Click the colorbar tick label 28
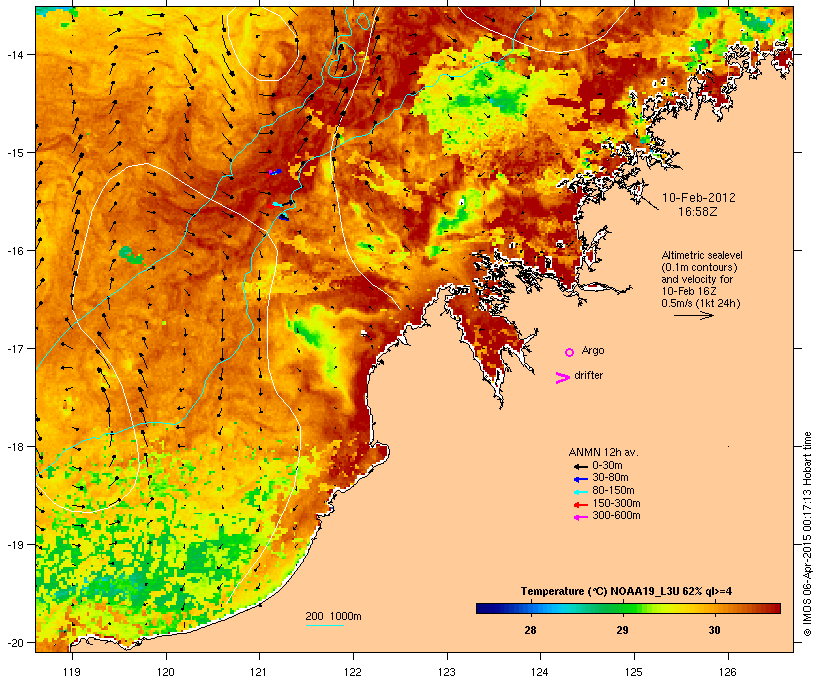This screenshot has width=820, height=680. click(x=530, y=630)
